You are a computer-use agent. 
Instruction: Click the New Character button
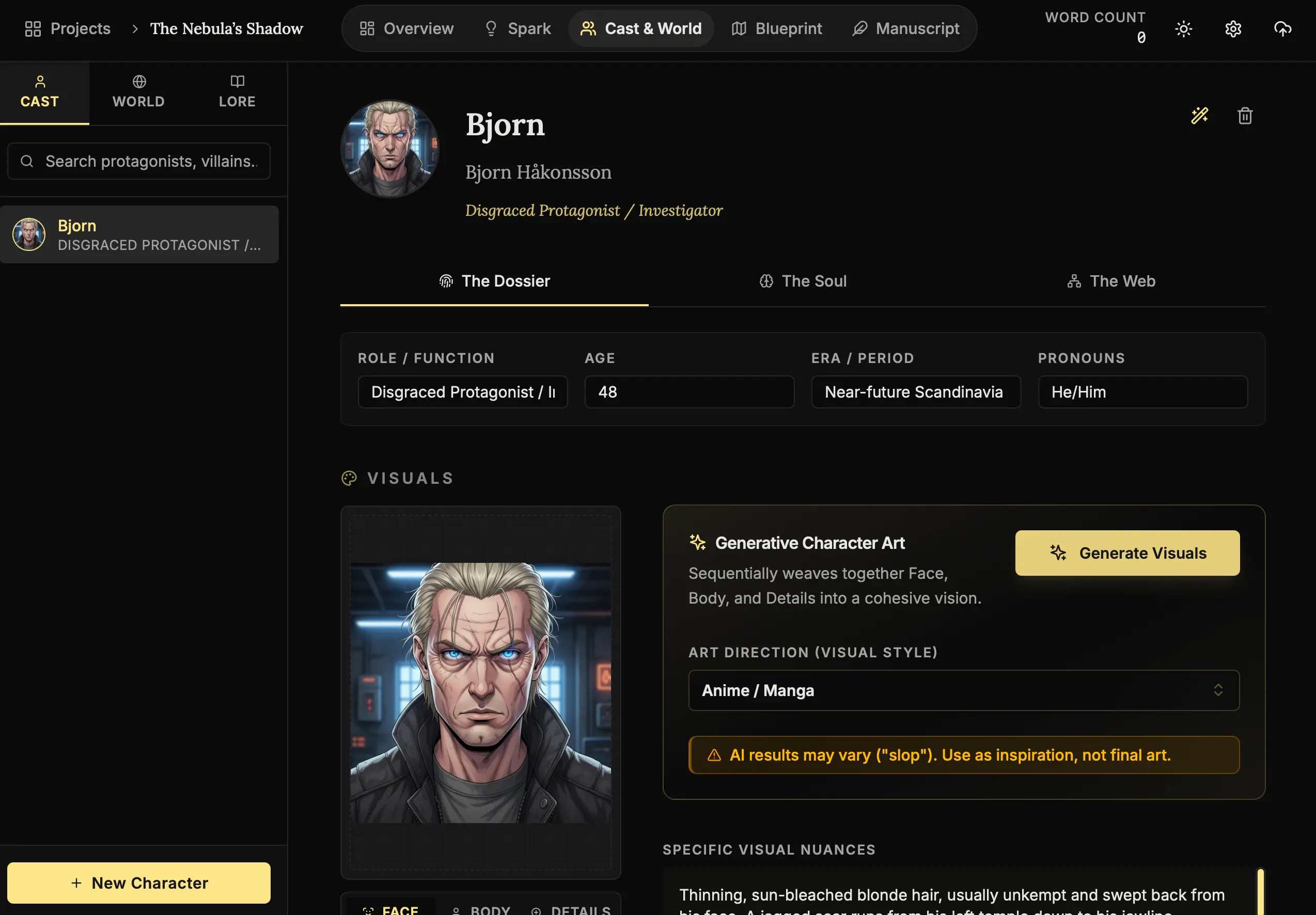click(139, 883)
